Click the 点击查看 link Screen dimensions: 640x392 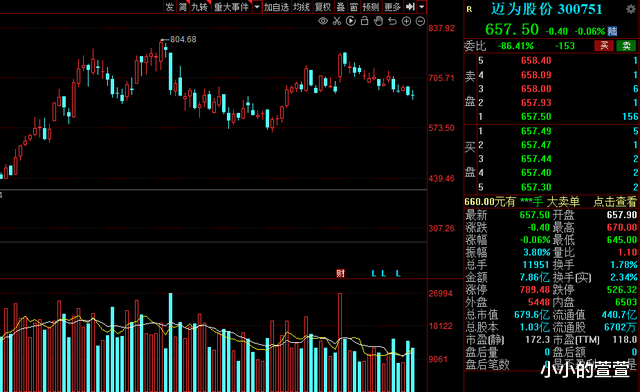(x=614, y=202)
